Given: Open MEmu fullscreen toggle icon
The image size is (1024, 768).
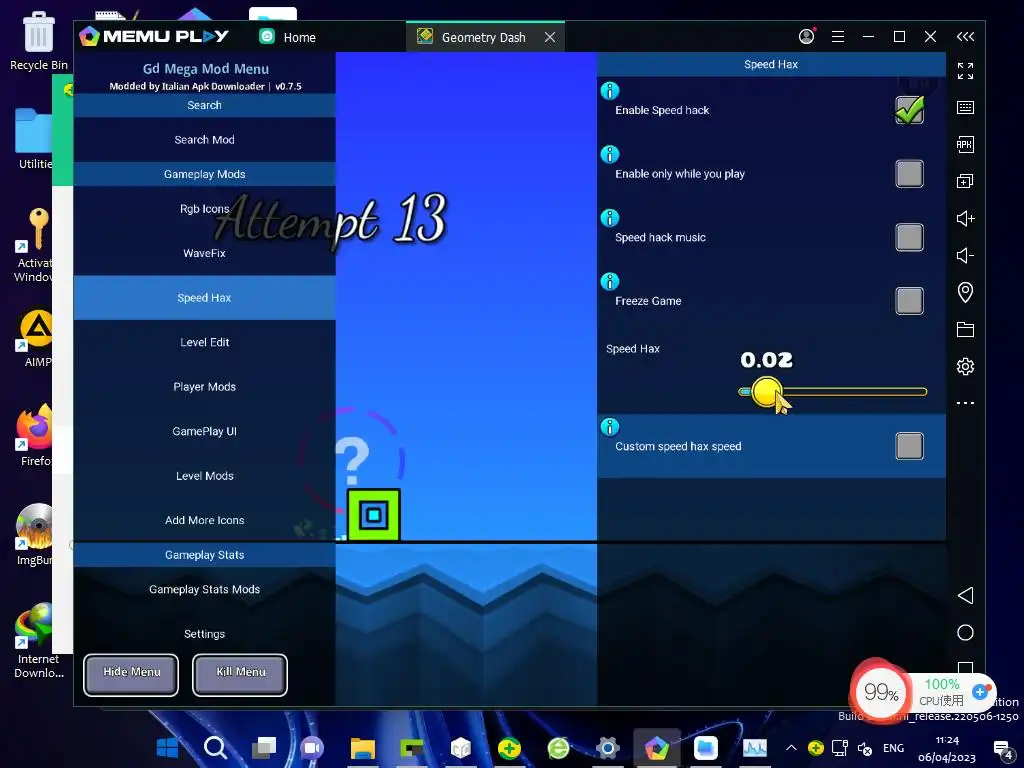Looking at the screenshot, I should (965, 71).
